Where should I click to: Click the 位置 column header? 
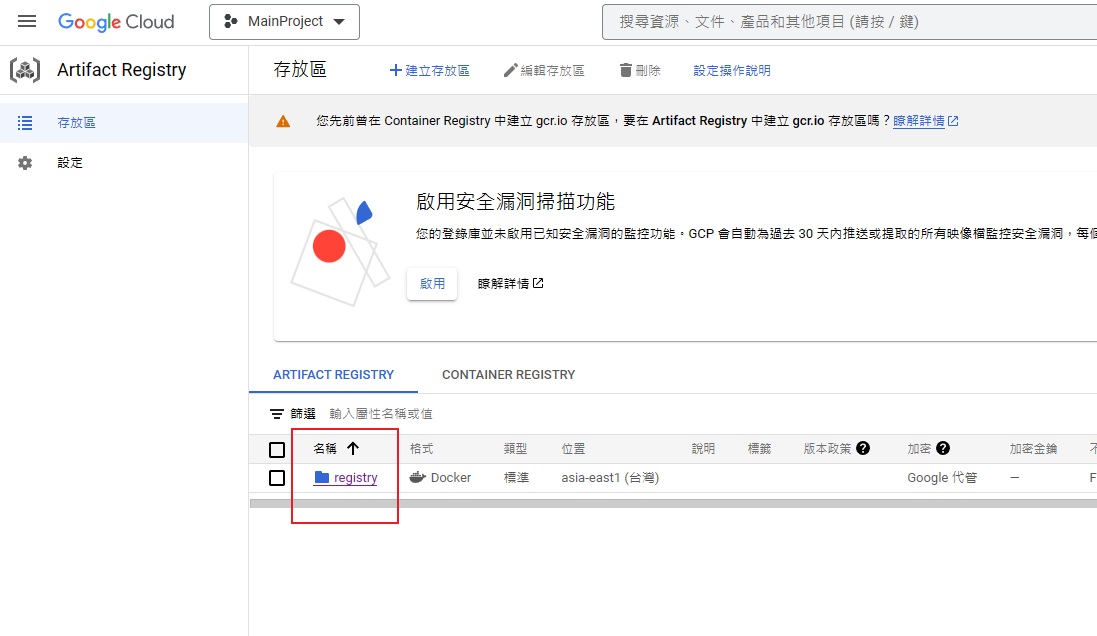pos(574,449)
